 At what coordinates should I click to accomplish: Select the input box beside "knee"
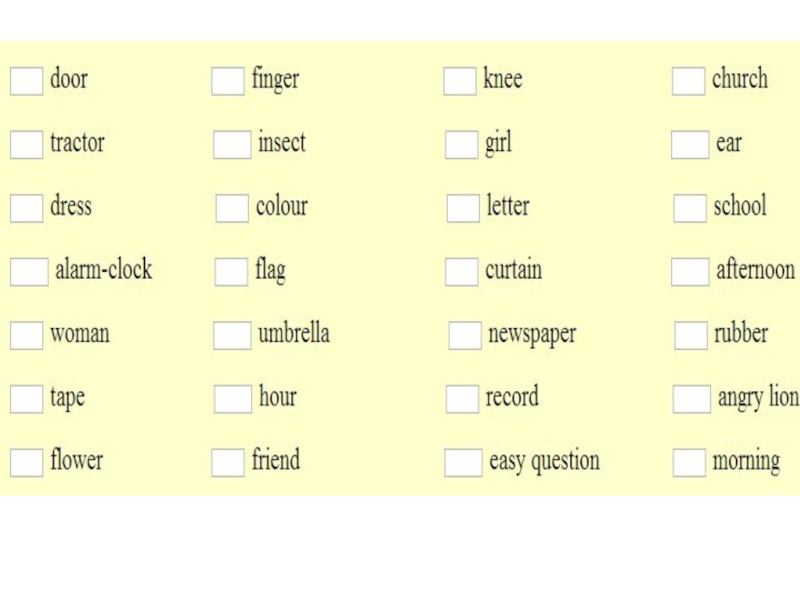point(459,81)
